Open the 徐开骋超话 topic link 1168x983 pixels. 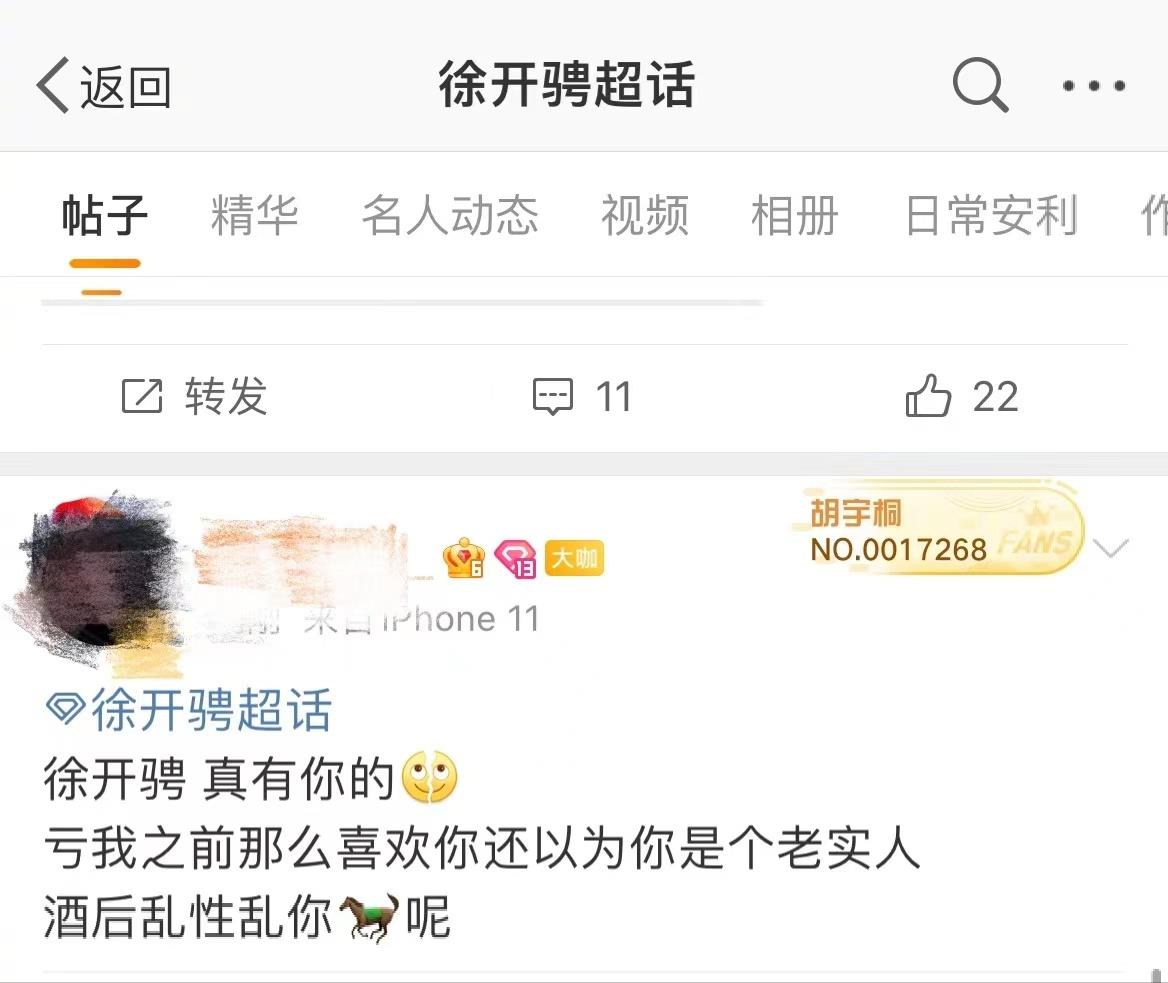tap(212, 709)
